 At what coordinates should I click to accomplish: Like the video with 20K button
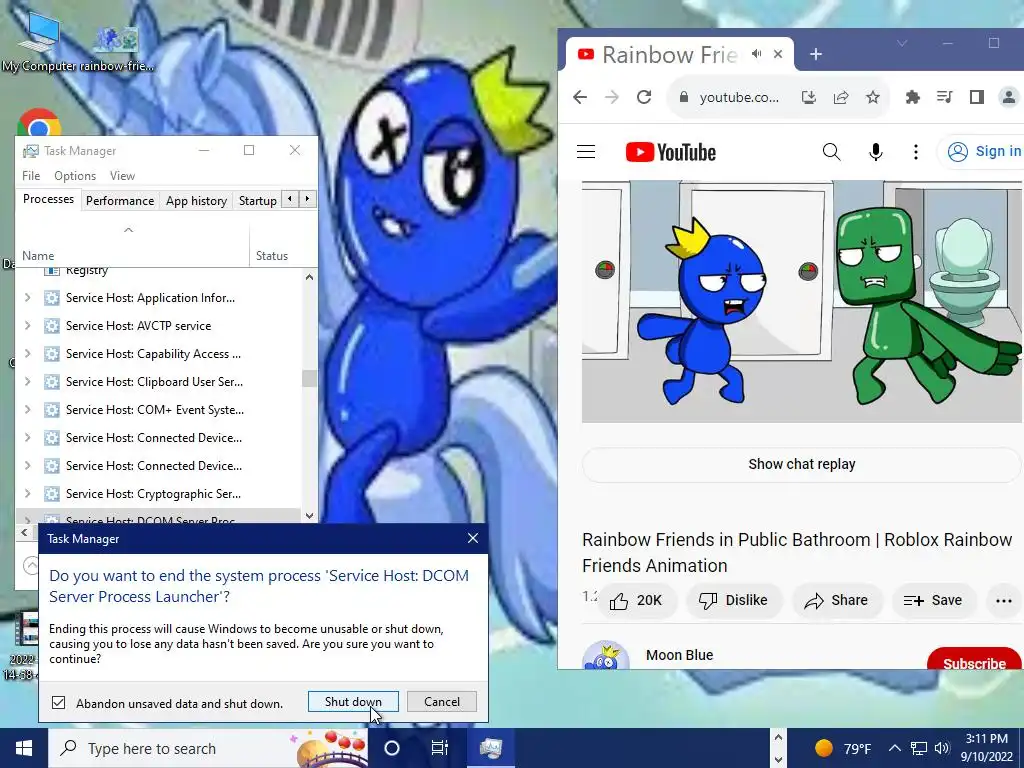636,601
